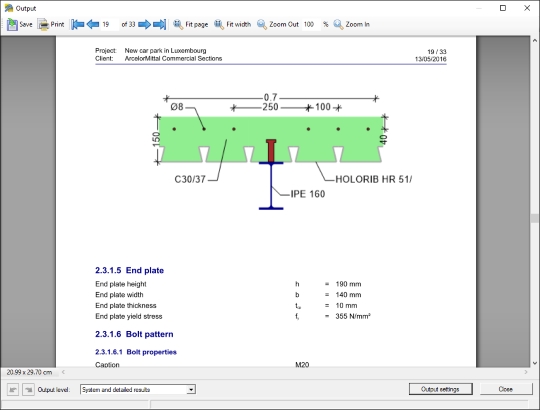Click the Save icon in toolbar
The width and height of the screenshot is (540, 410).
coord(12,24)
